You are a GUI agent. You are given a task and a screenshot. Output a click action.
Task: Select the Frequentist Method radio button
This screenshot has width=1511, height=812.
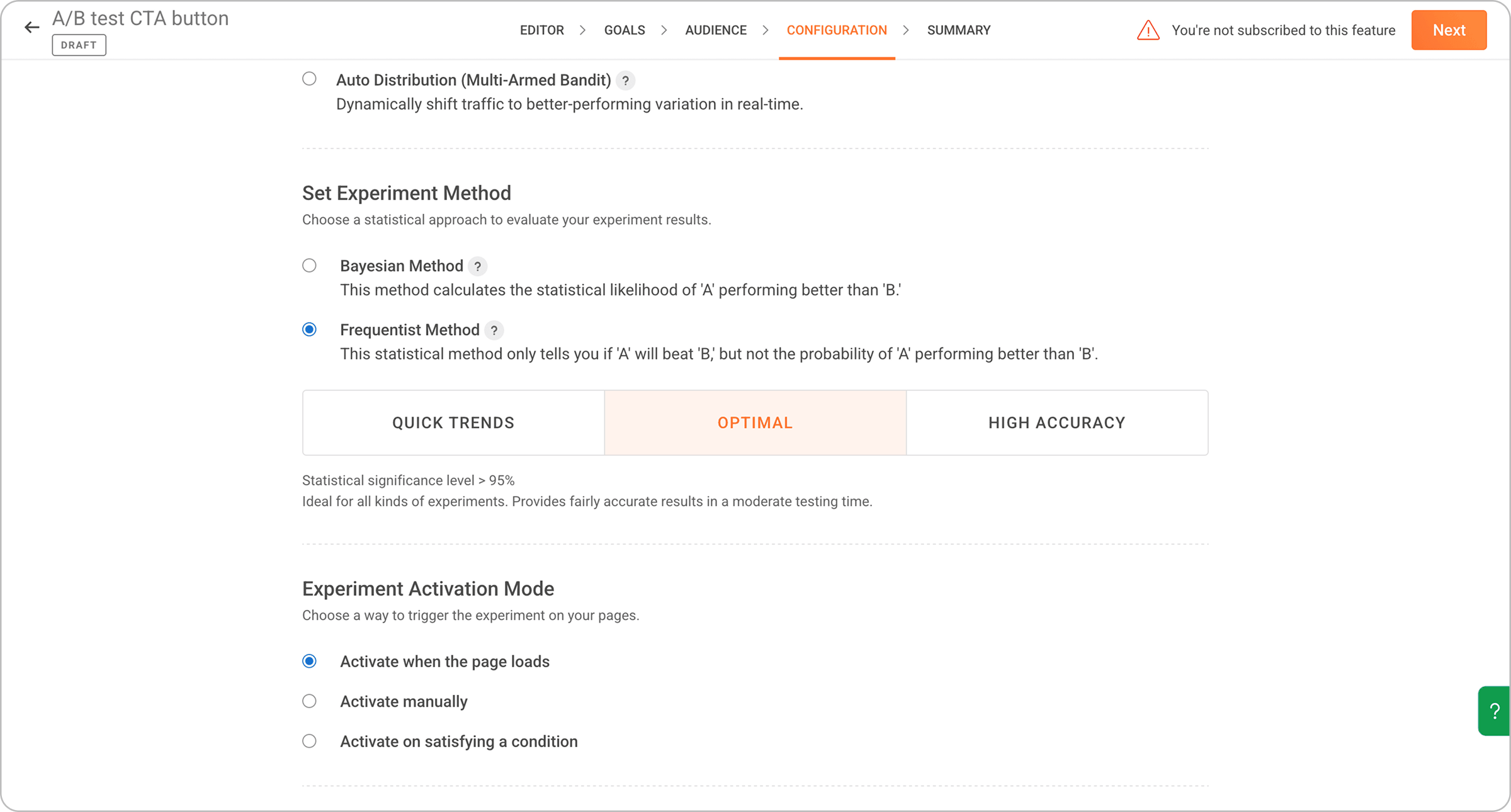click(x=309, y=330)
